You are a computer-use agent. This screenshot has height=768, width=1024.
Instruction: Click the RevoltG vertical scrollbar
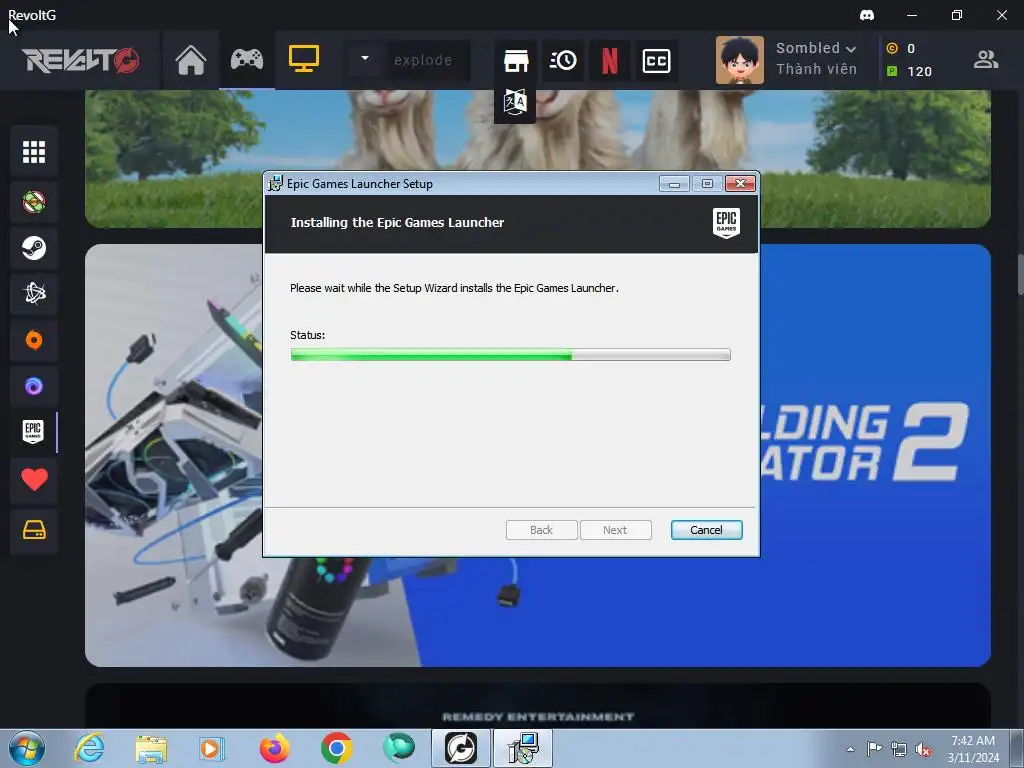(1019, 274)
